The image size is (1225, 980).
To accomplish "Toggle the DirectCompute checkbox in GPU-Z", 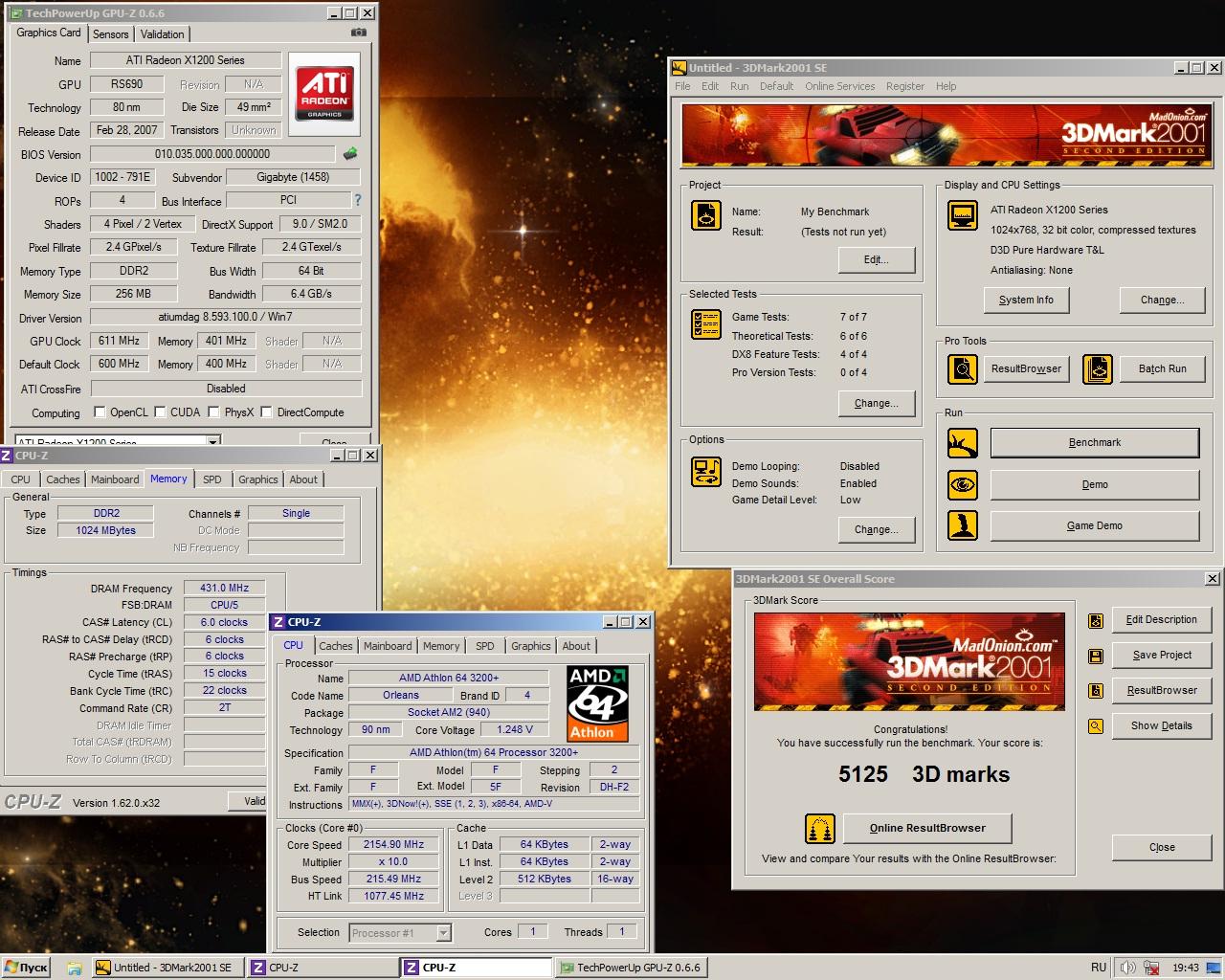I will point(267,412).
